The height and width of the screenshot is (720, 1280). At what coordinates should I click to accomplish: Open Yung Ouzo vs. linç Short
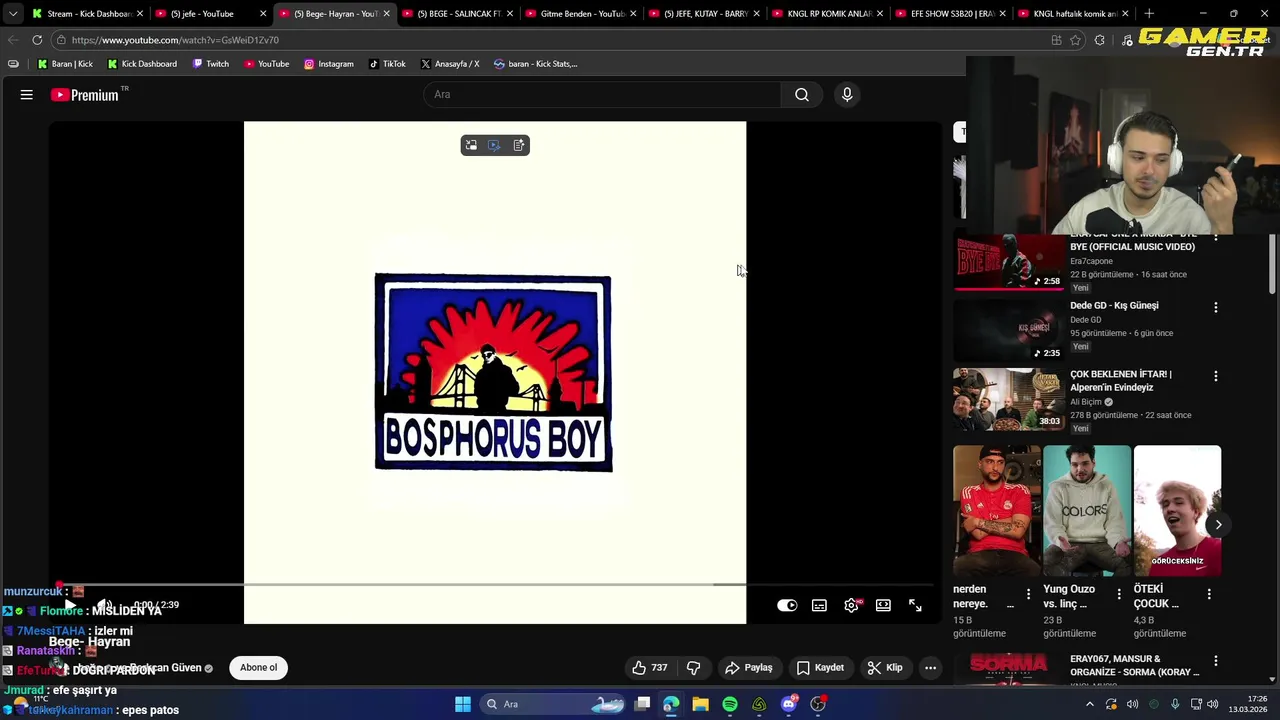click(x=1087, y=511)
